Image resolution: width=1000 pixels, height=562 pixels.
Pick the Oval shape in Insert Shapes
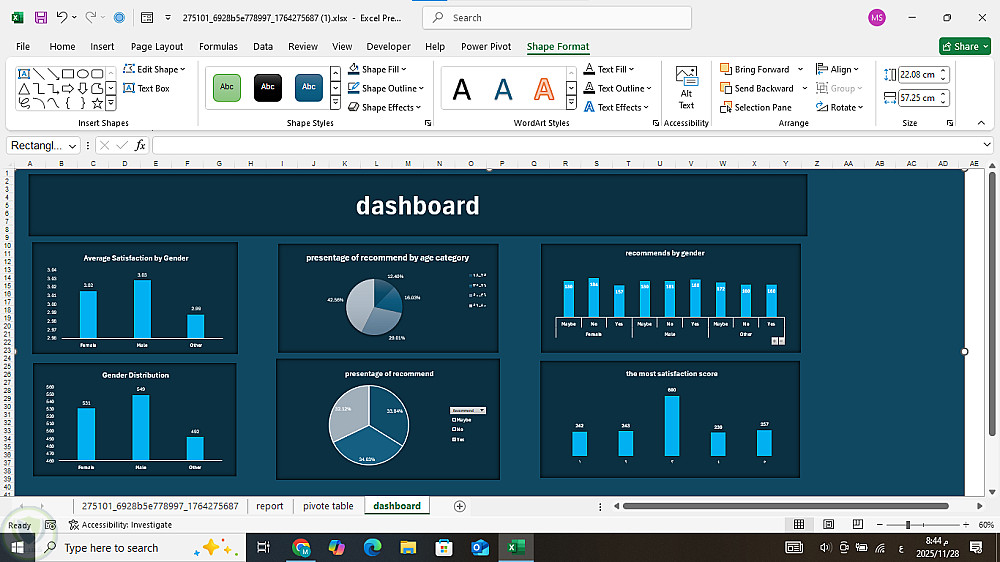[82, 74]
